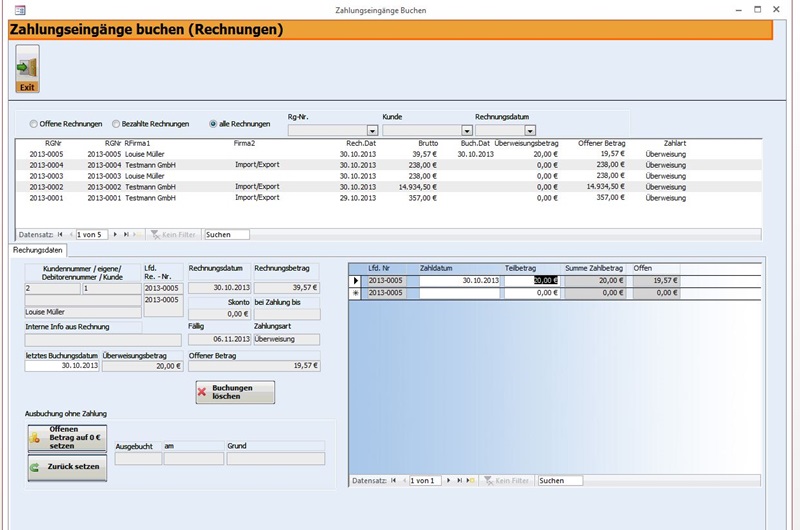Click the Skonto field showing 0,00 €

tap(219, 314)
